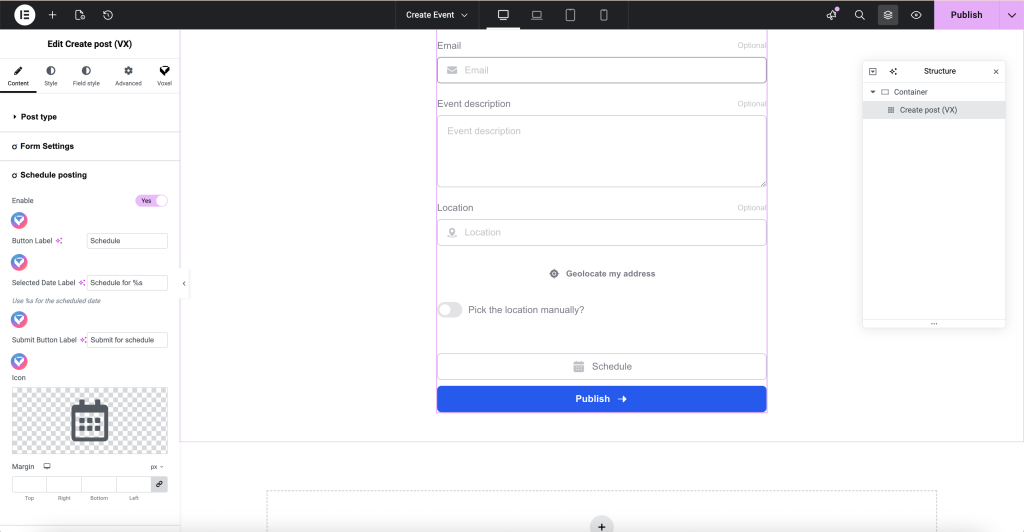Switch to mobile portrait preview
Screen dimensions: 1024x532
(x=604, y=15)
